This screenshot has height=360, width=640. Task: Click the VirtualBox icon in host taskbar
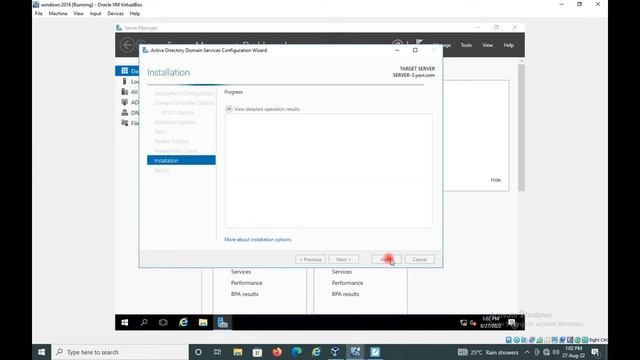(336, 352)
